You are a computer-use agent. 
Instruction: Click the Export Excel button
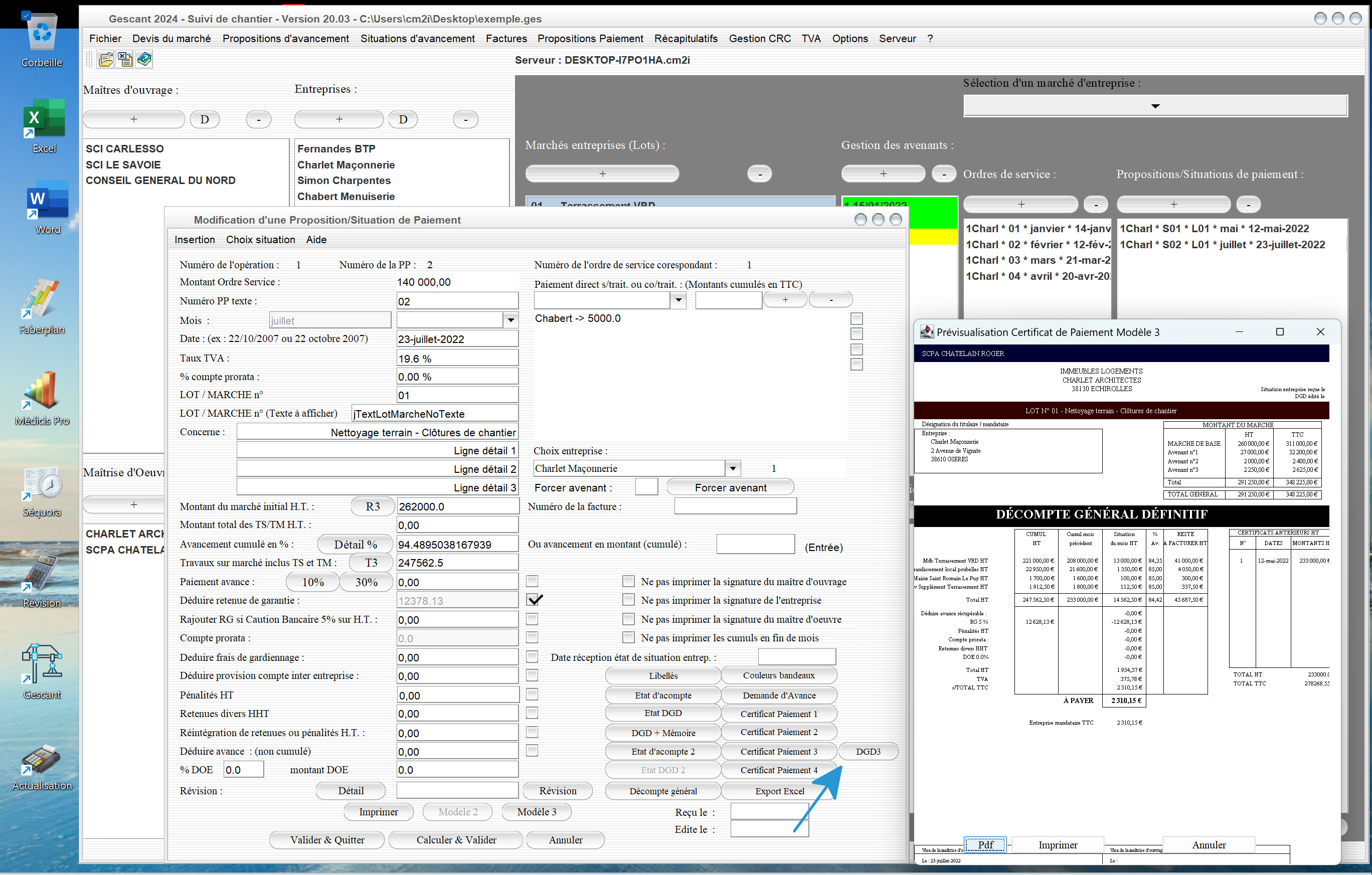779,791
